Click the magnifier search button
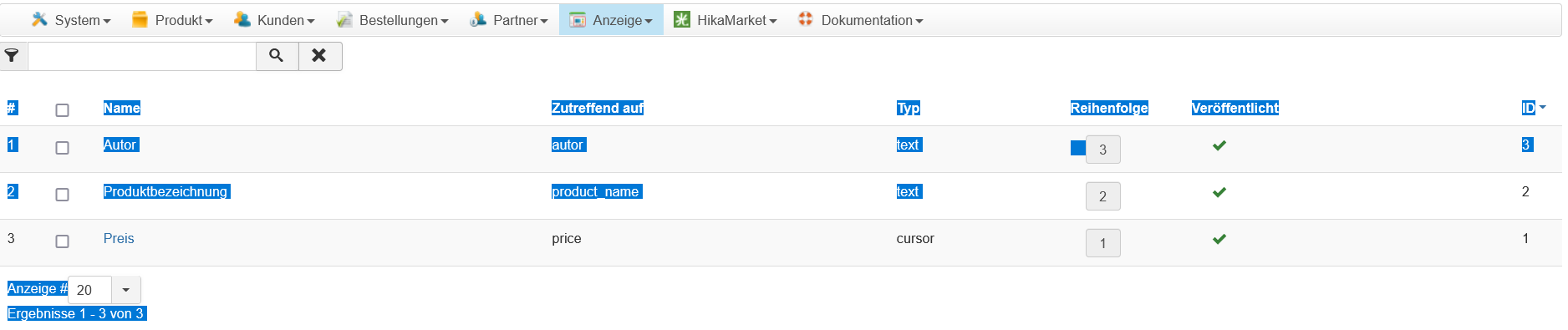Screen dimensions: 1568x330 pos(277,56)
